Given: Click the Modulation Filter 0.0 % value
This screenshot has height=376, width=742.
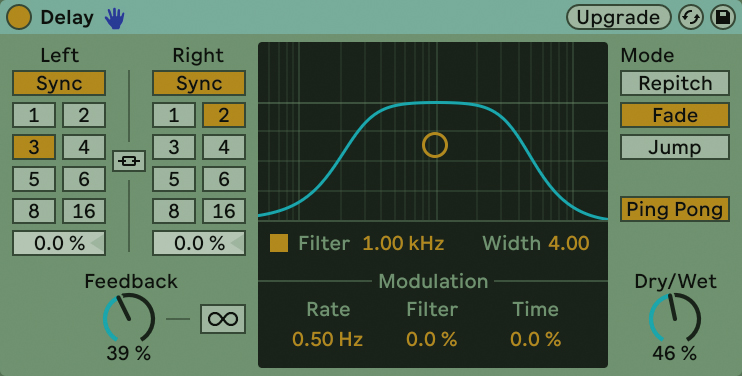Looking at the screenshot, I should pyautogui.click(x=432, y=339).
